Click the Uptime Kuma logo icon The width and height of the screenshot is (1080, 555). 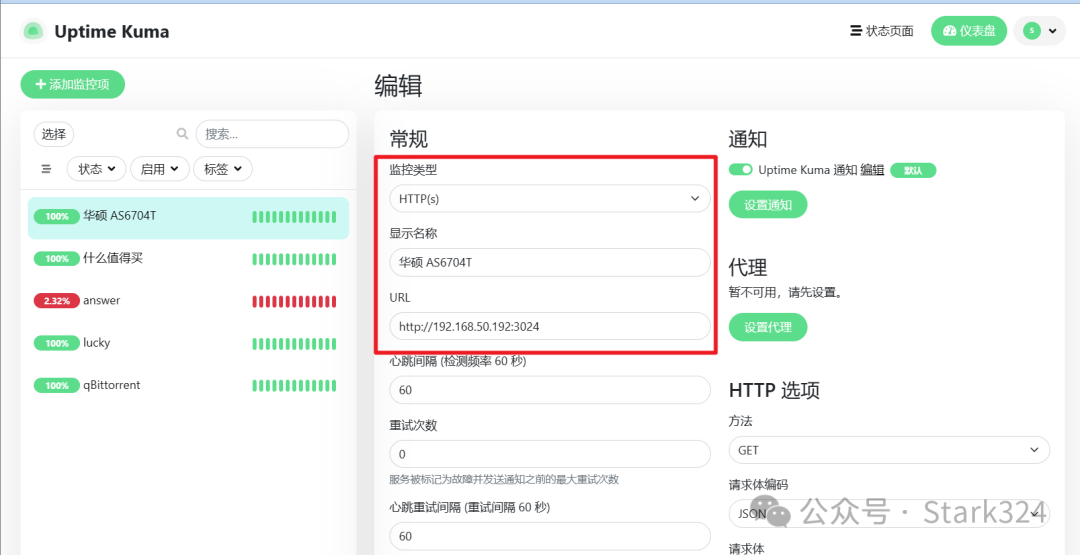click(33, 31)
